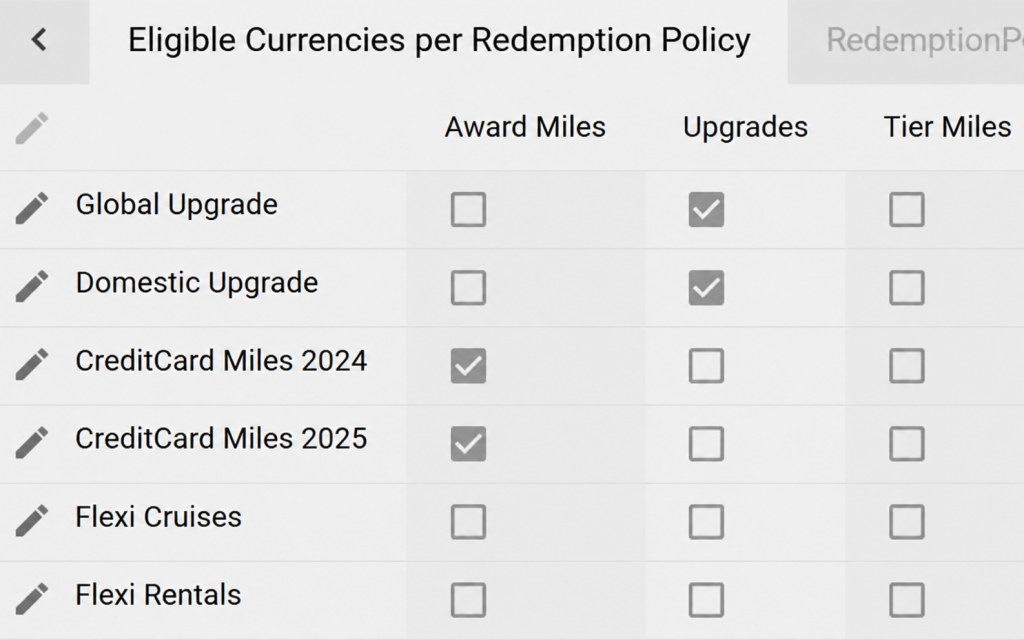Click the CreditCard Miles 2025 edit pencil
Viewport: 1024px width, 640px height.
32,443
